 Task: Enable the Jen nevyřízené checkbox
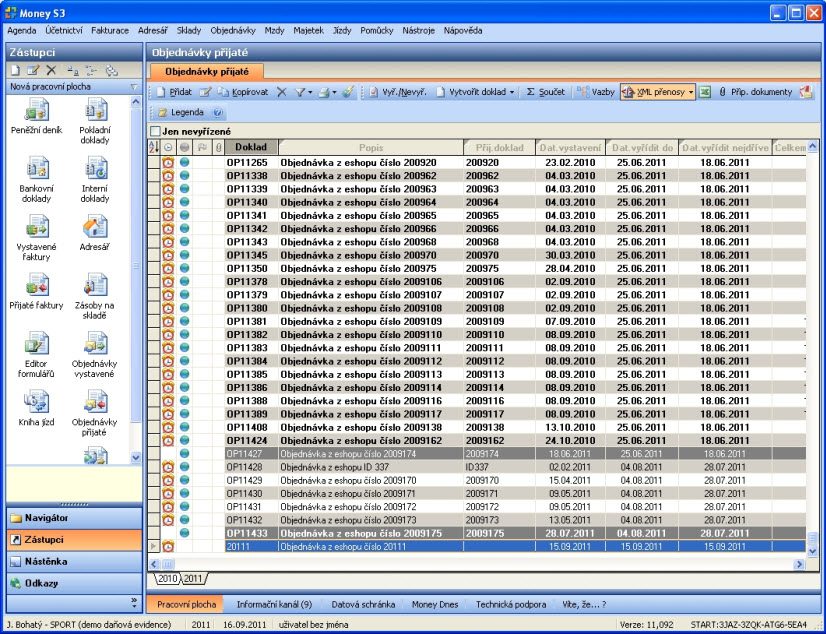pos(155,131)
